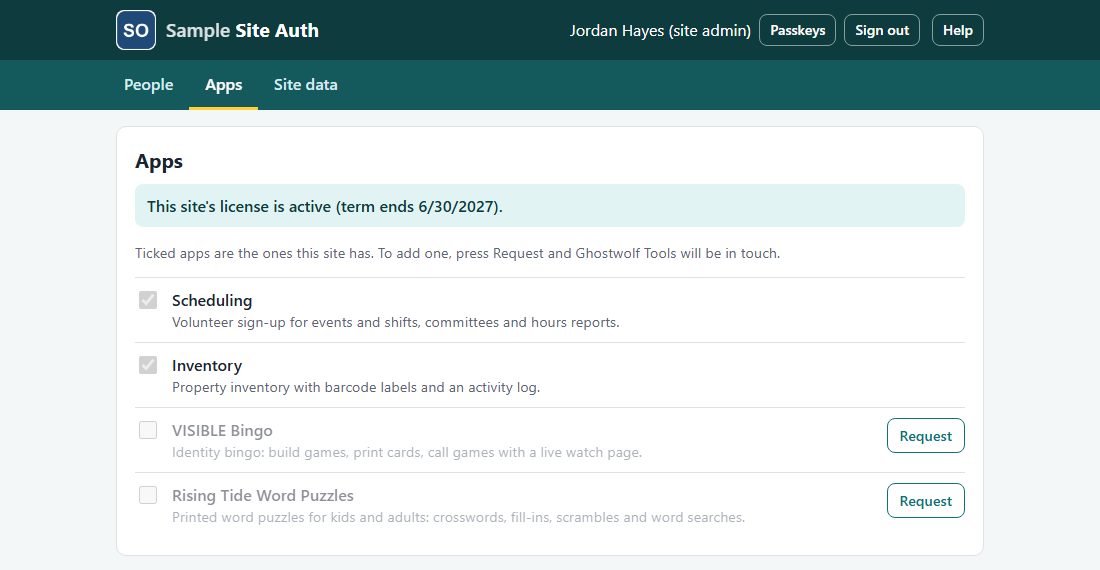Click the license active status banner
The image size is (1100, 570).
[549, 205]
